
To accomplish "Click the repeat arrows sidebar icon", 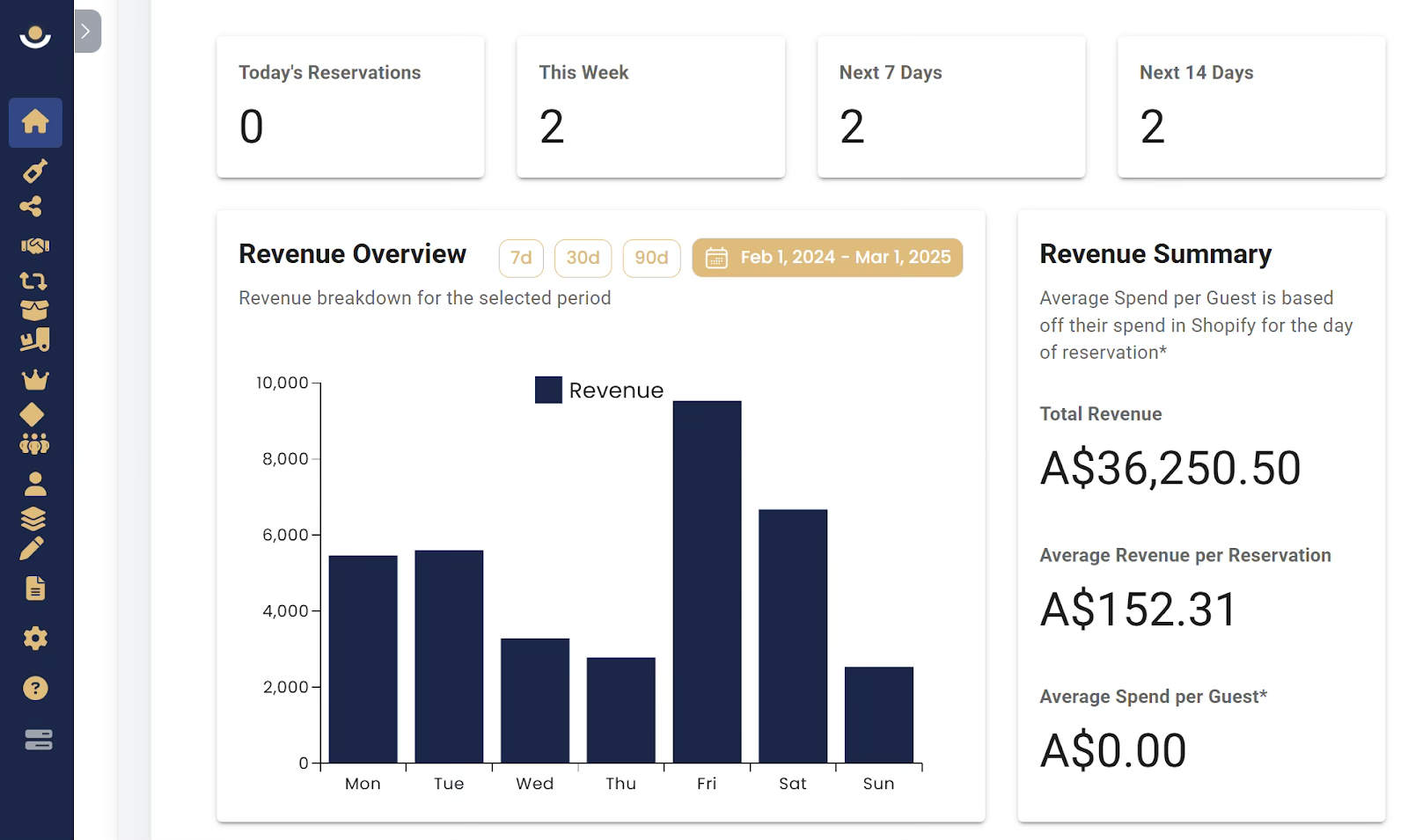I will click(33, 281).
